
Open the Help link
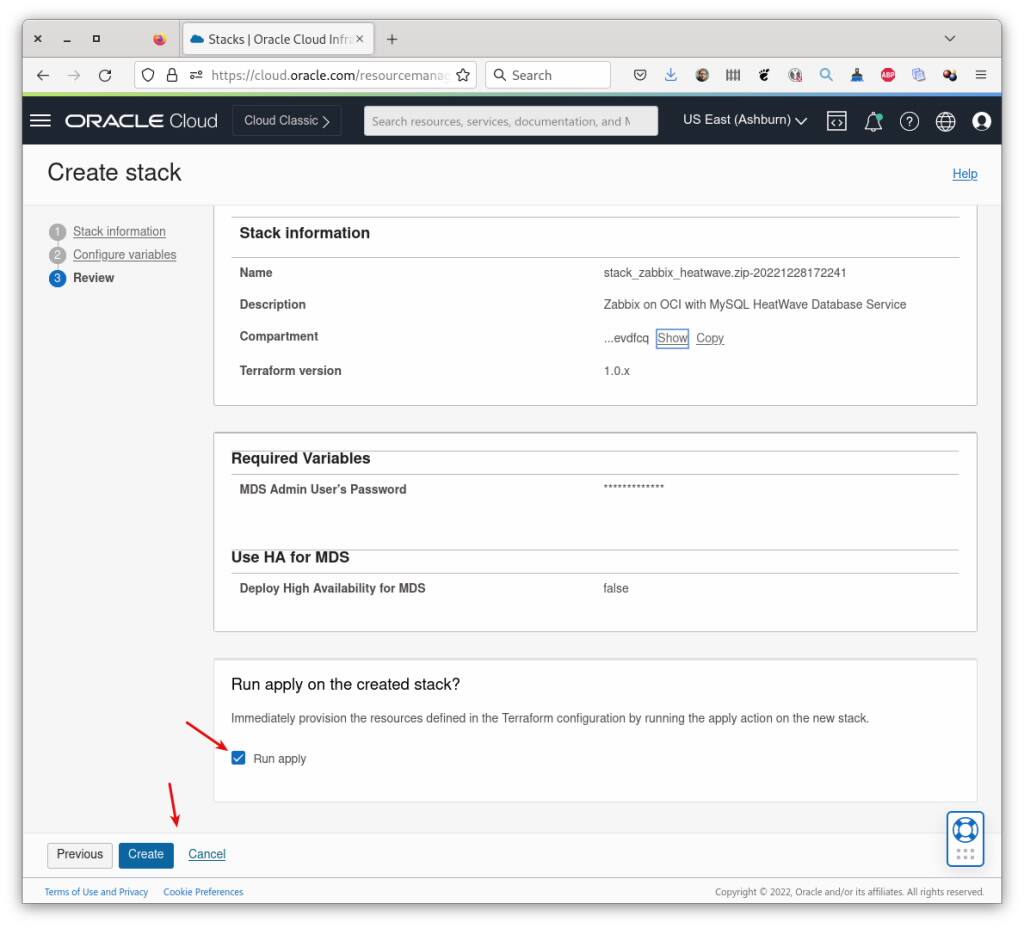(x=965, y=174)
